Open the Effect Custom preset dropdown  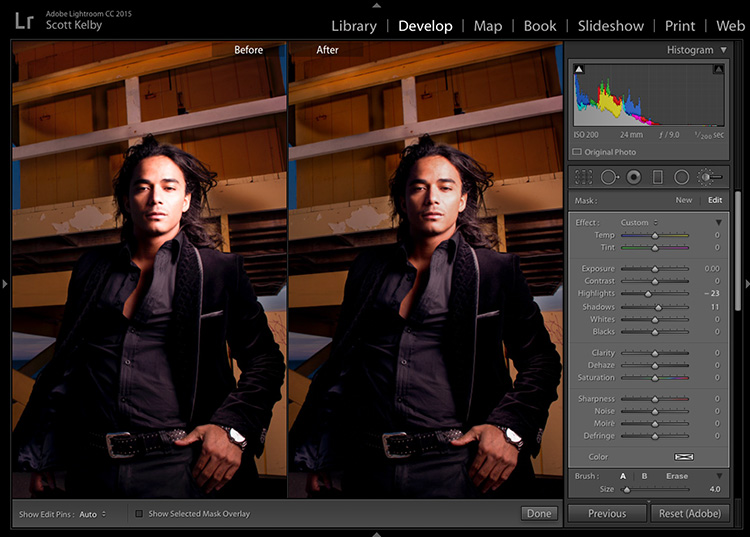click(x=639, y=222)
